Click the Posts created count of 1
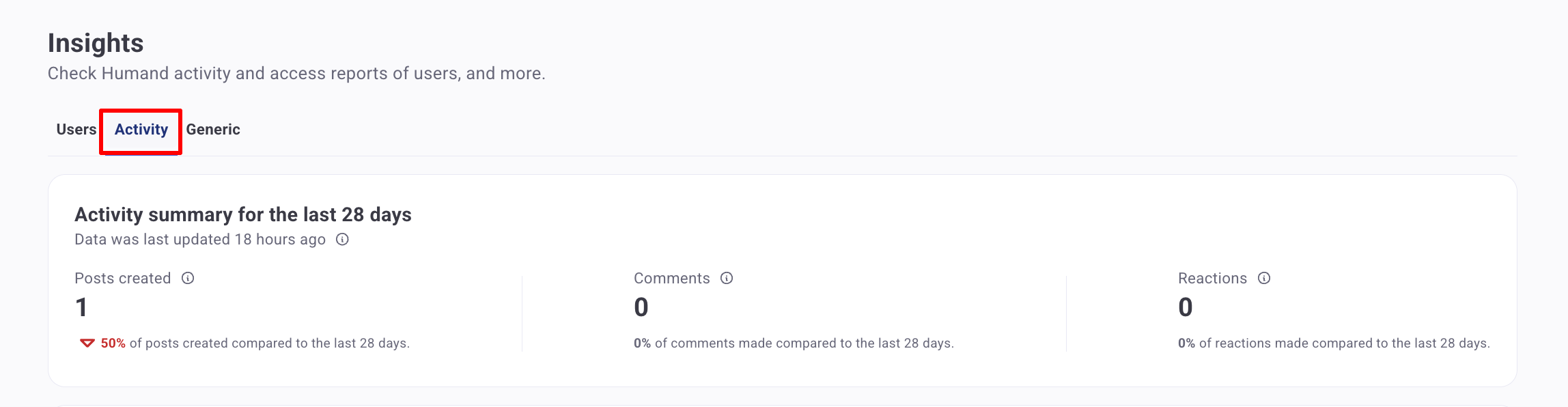This screenshot has width=1568, height=407. click(81, 307)
